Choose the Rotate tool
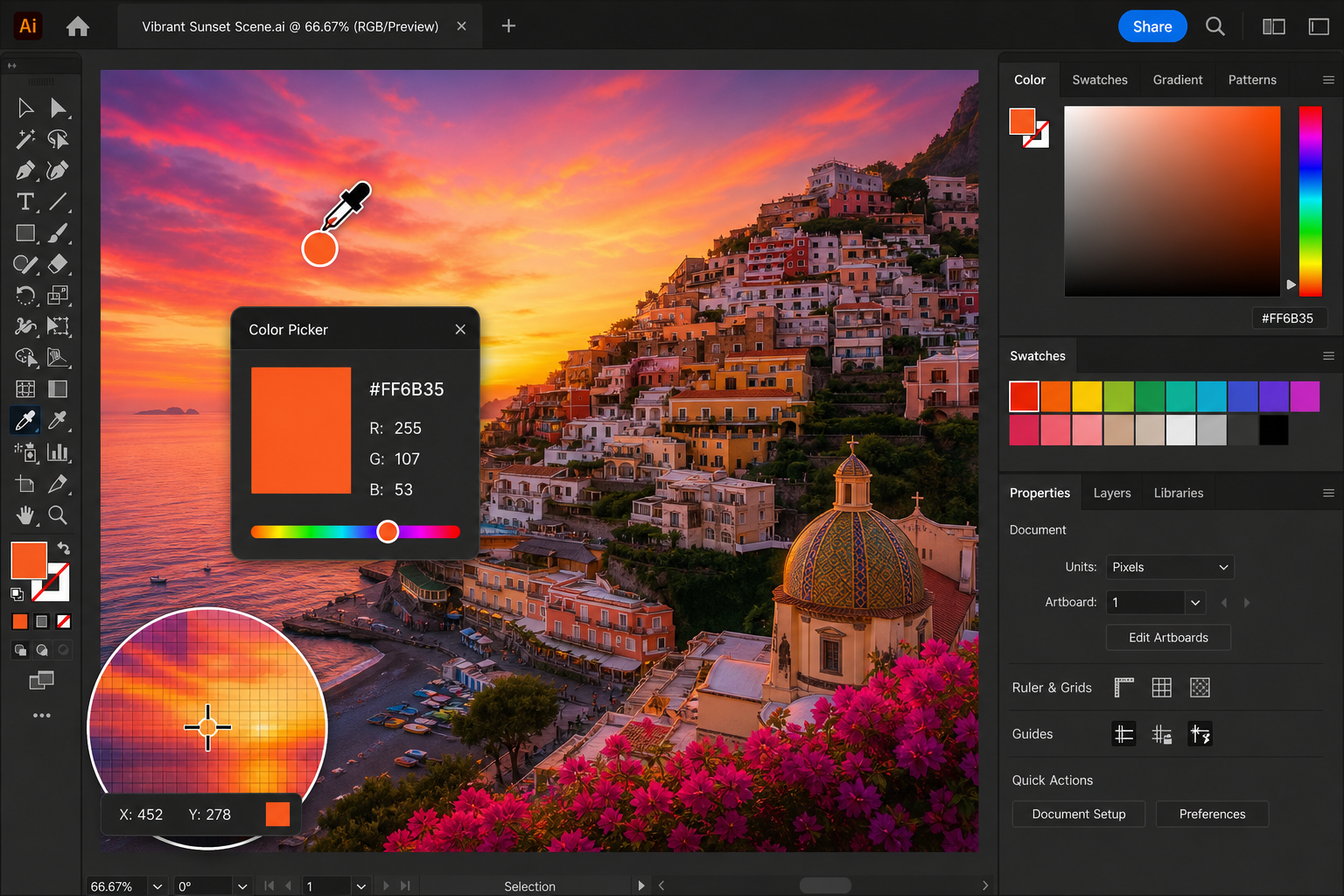 click(25, 296)
